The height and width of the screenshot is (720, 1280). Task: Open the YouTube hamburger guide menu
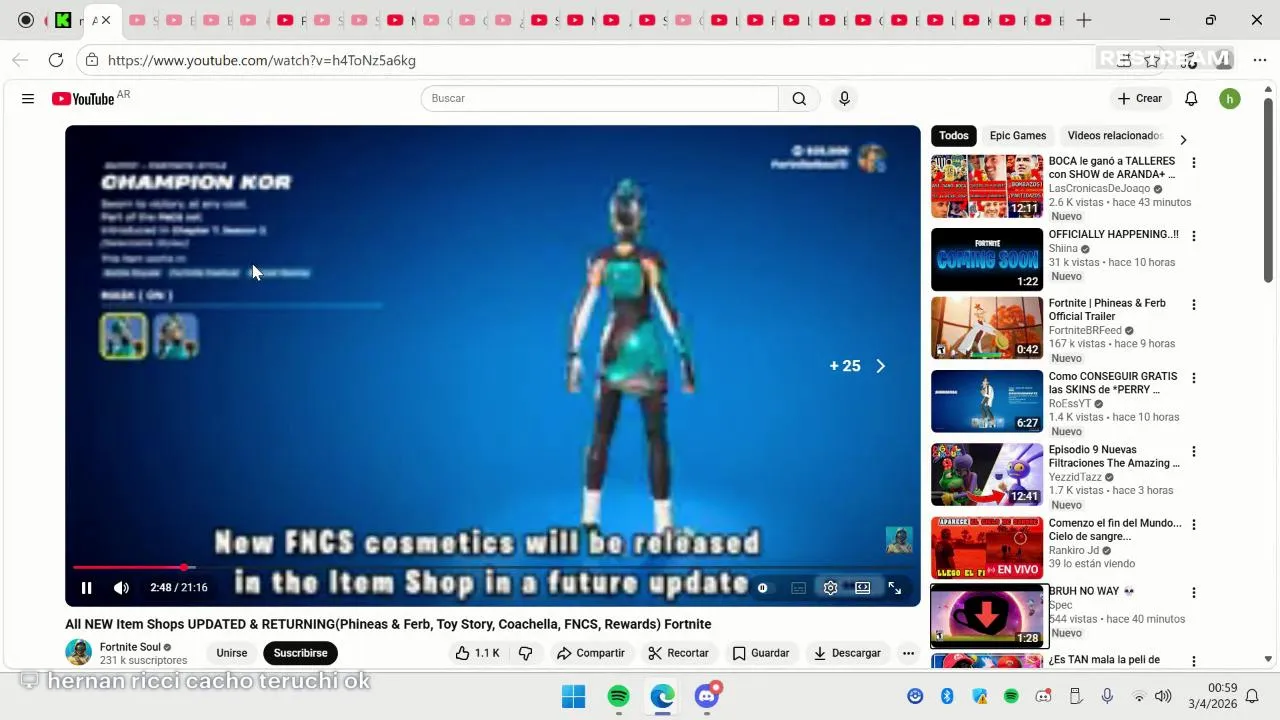(x=28, y=99)
